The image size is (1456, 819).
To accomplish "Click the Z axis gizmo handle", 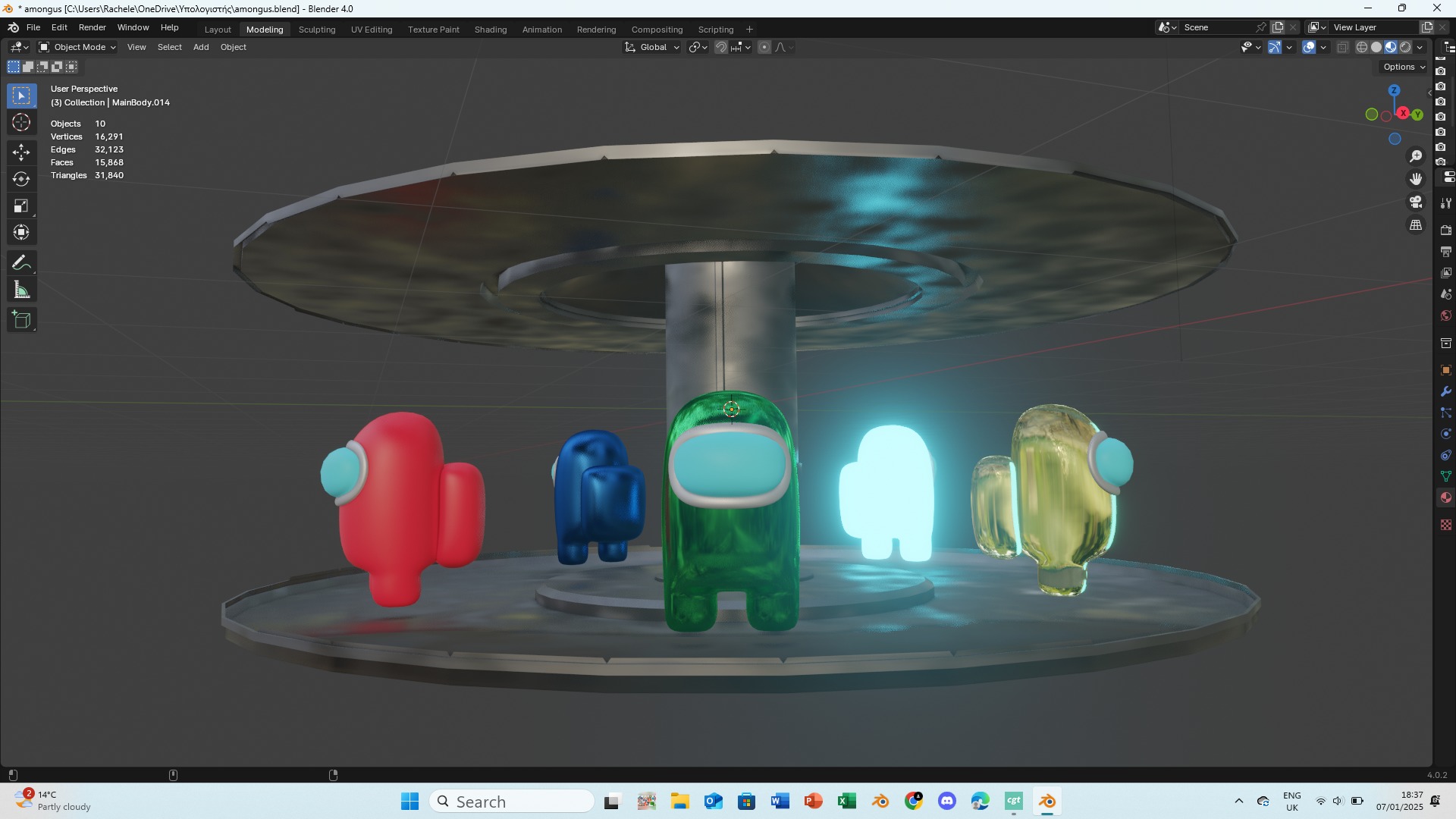I will point(1394,90).
